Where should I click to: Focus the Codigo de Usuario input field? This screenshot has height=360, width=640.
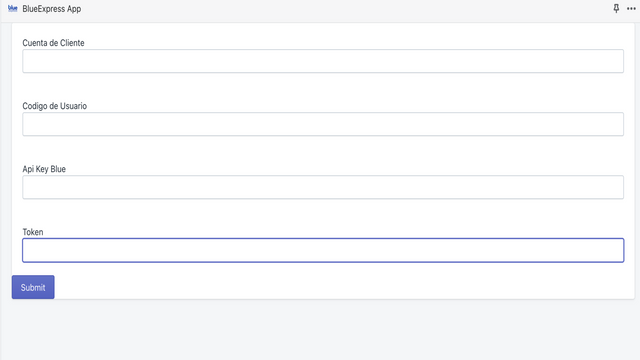(x=323, y=124)
